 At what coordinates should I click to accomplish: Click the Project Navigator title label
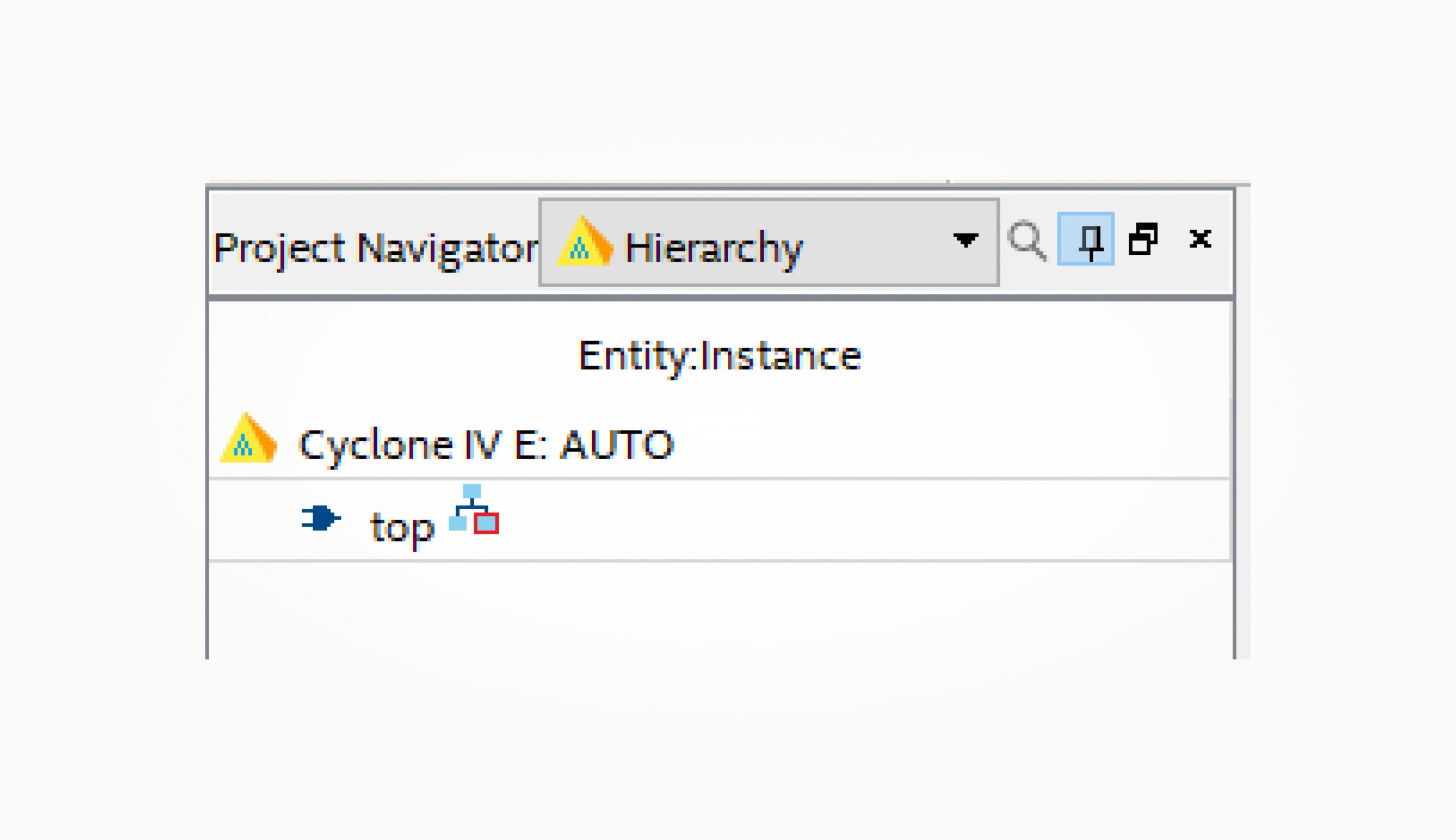click(x=376, y=247)
